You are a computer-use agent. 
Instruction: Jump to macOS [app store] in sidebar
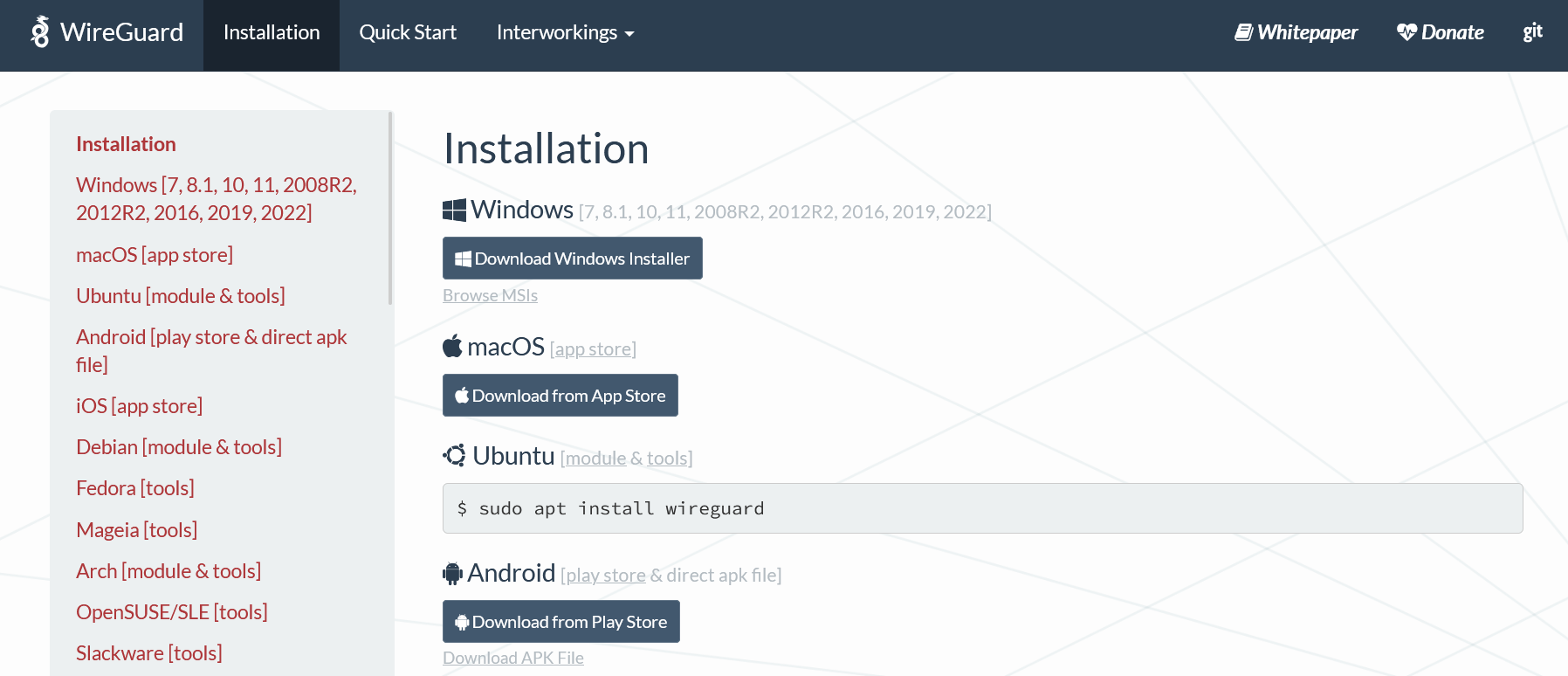pyautogui.click(x=155, y=255)
